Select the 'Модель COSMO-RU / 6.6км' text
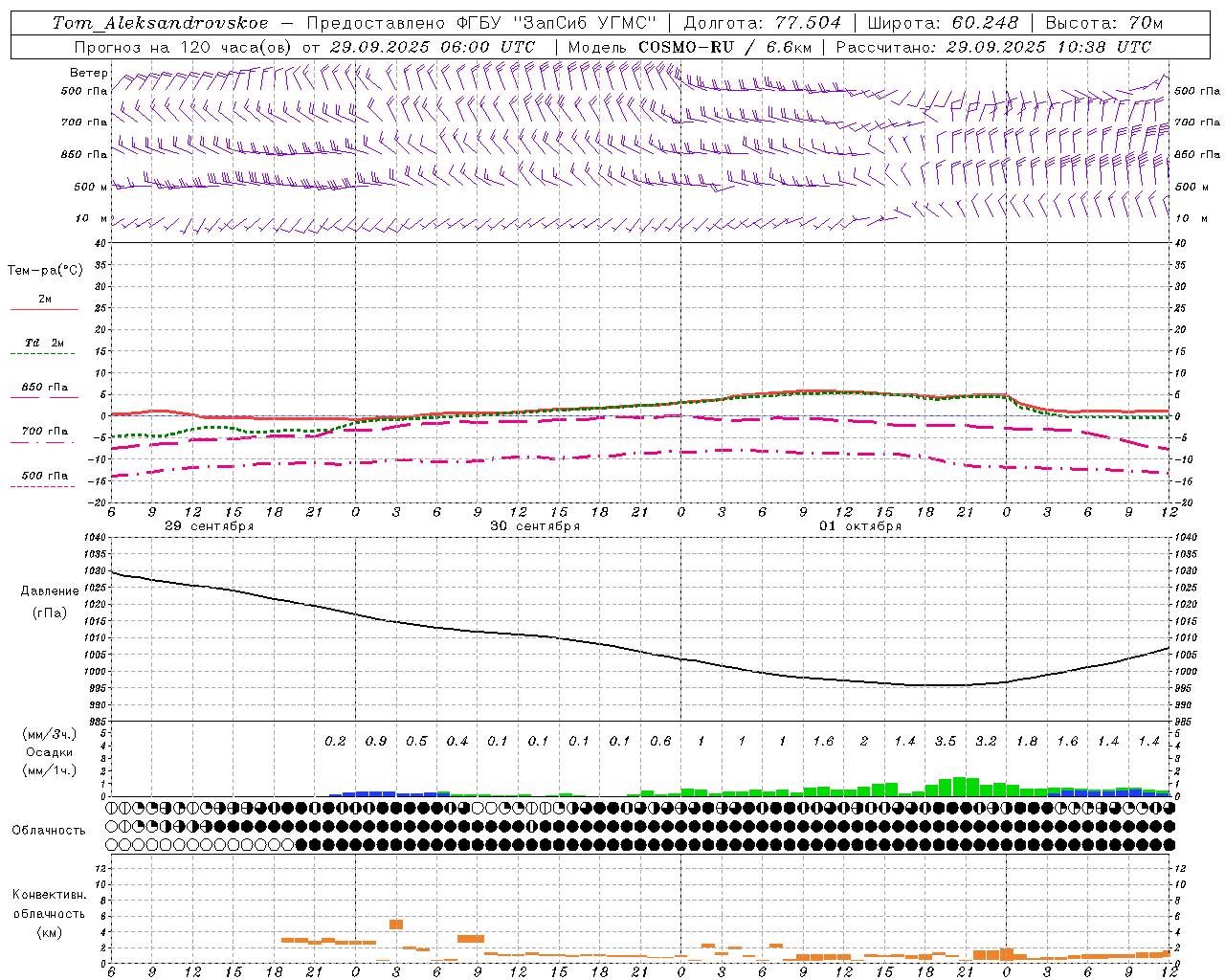 click(689, 47)
